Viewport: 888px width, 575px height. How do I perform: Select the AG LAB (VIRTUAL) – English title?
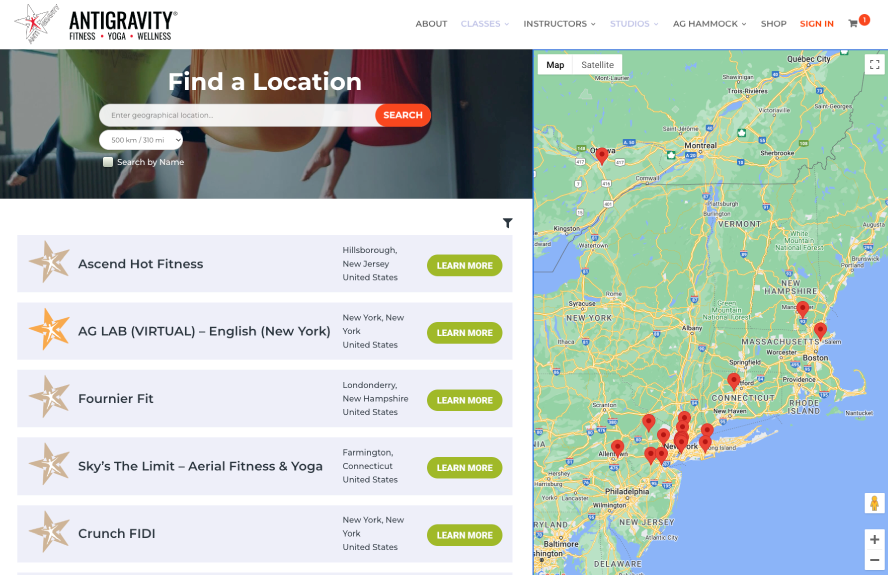pos(204,331)
